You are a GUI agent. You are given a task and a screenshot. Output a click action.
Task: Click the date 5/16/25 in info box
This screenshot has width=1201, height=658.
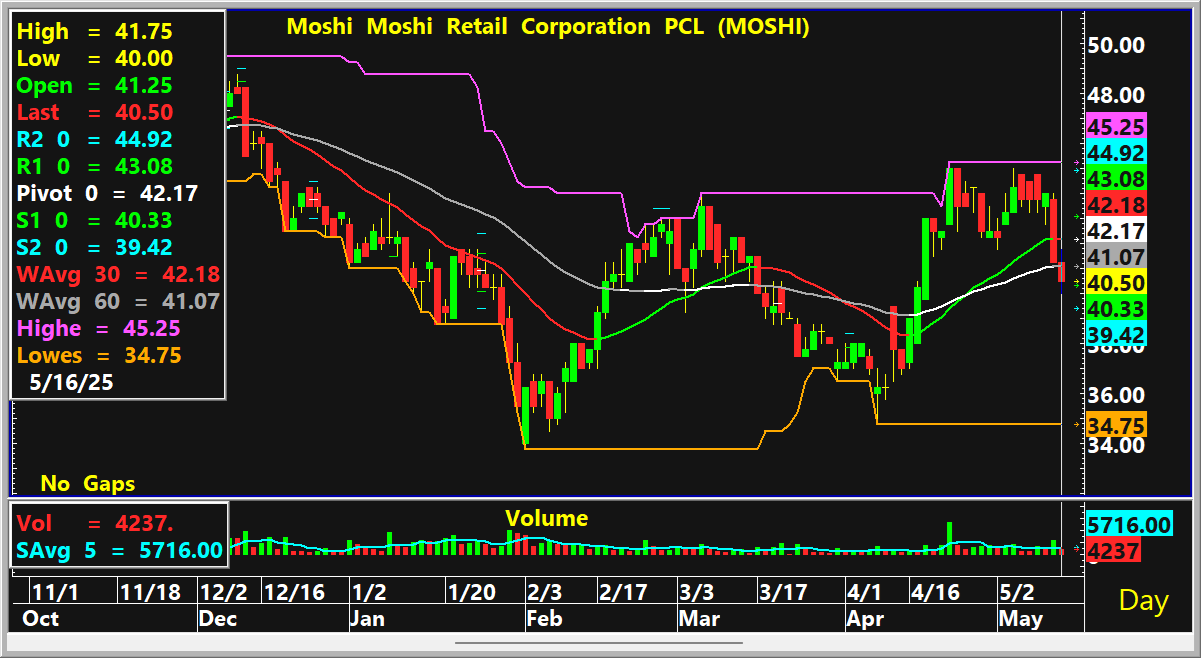click(x=70, y=382)
